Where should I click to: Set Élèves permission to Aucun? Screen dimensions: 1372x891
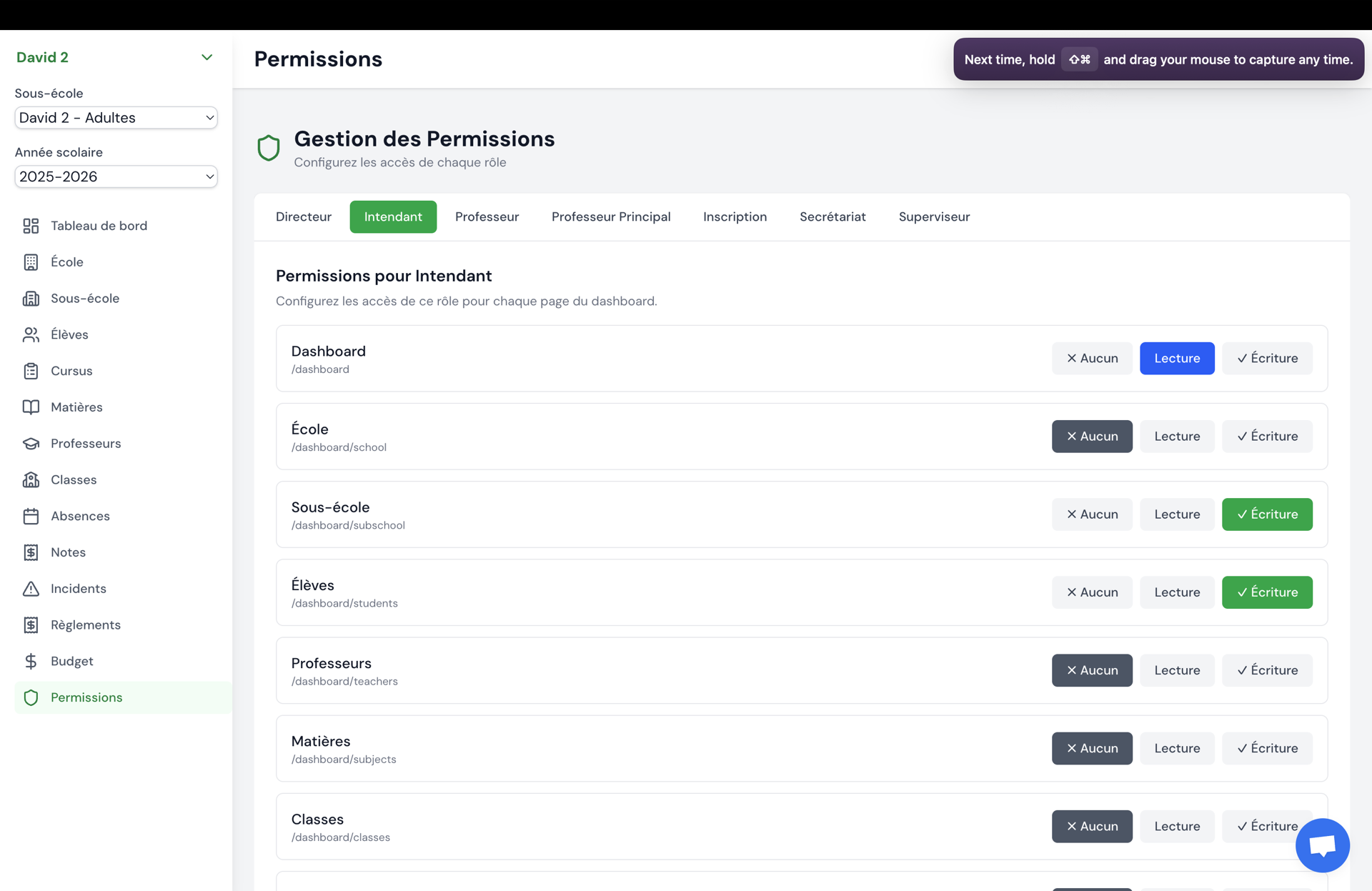1092,592
